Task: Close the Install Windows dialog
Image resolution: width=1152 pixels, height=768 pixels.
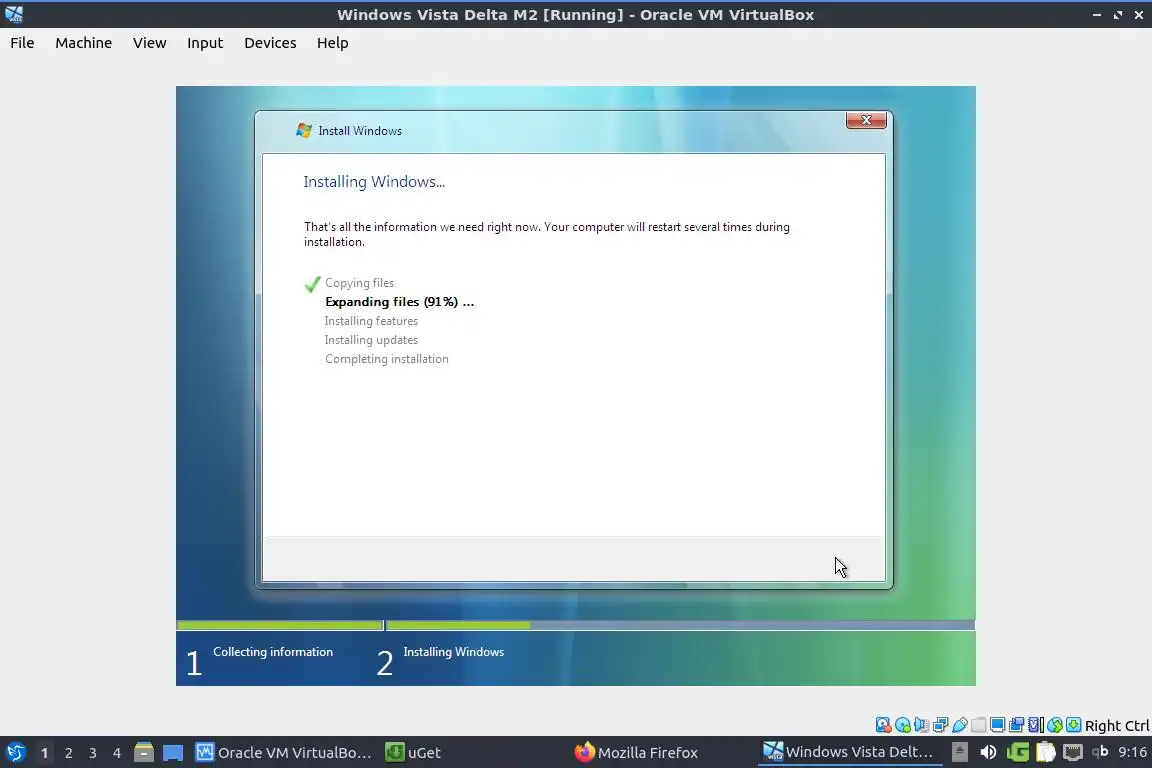Action: [865, 120]
